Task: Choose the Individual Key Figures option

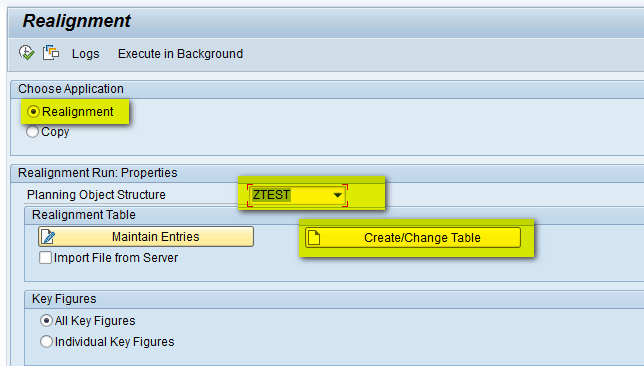Action: tap(46, 342)
